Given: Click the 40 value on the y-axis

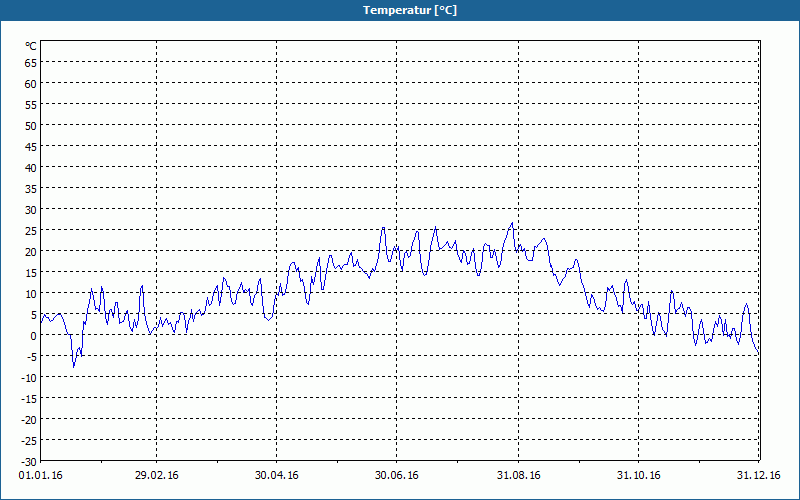Looking at the screenshot, I should (31, 168).
